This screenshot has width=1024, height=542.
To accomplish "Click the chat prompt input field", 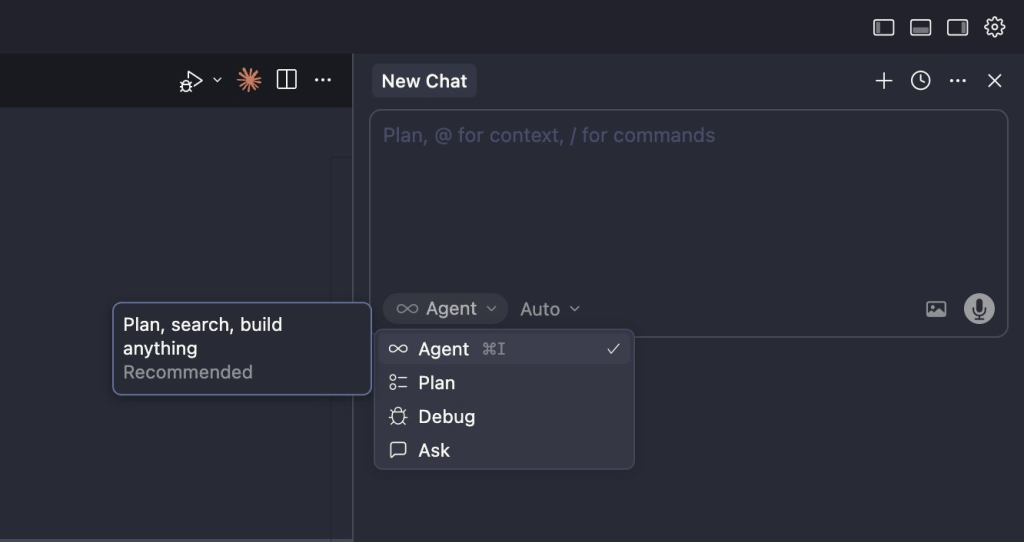I will tap(688, 200).
